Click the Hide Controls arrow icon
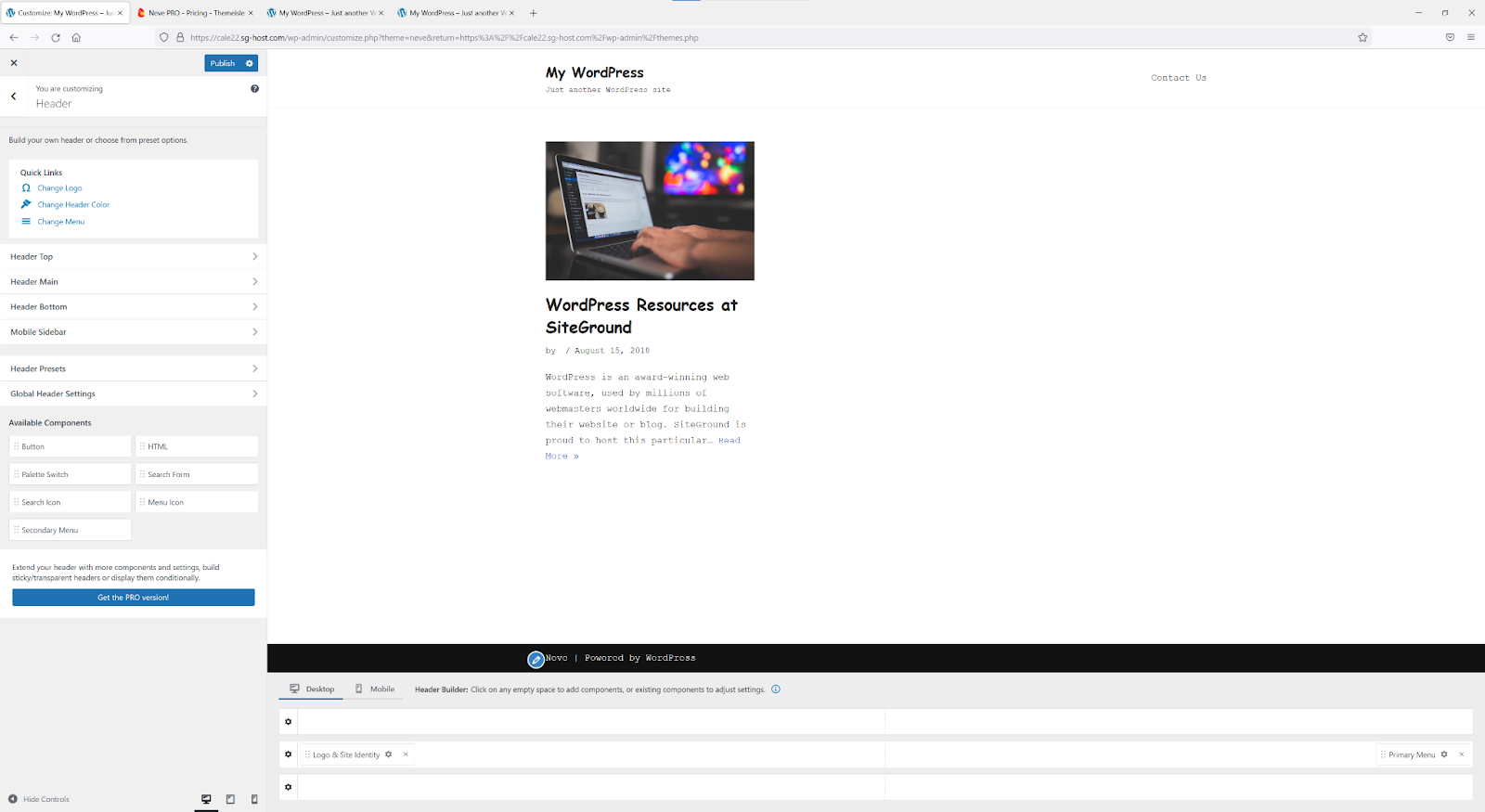 tap(13, 799)
